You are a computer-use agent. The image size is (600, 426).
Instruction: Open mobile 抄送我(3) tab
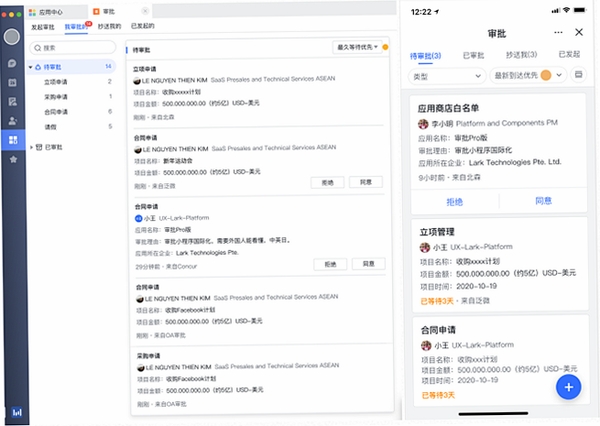pyautogui.click(x=521, y=55)
